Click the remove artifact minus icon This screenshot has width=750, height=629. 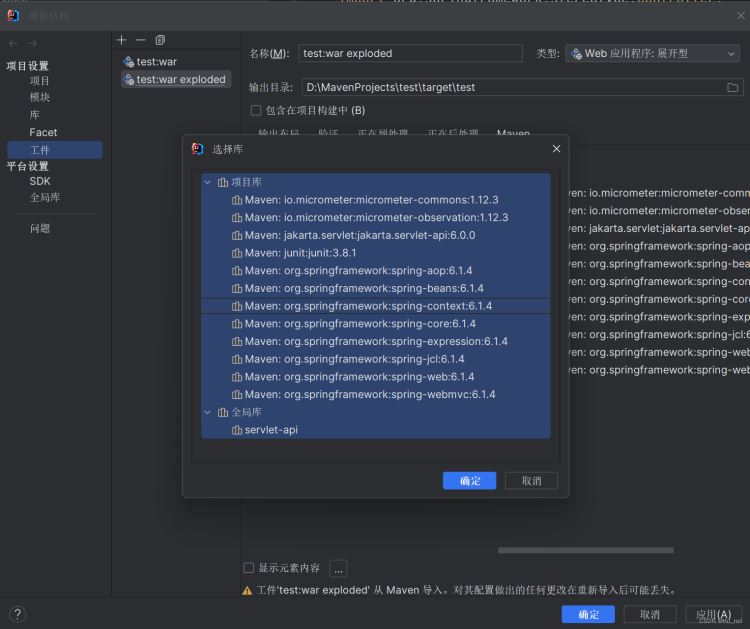coord(141,40)
